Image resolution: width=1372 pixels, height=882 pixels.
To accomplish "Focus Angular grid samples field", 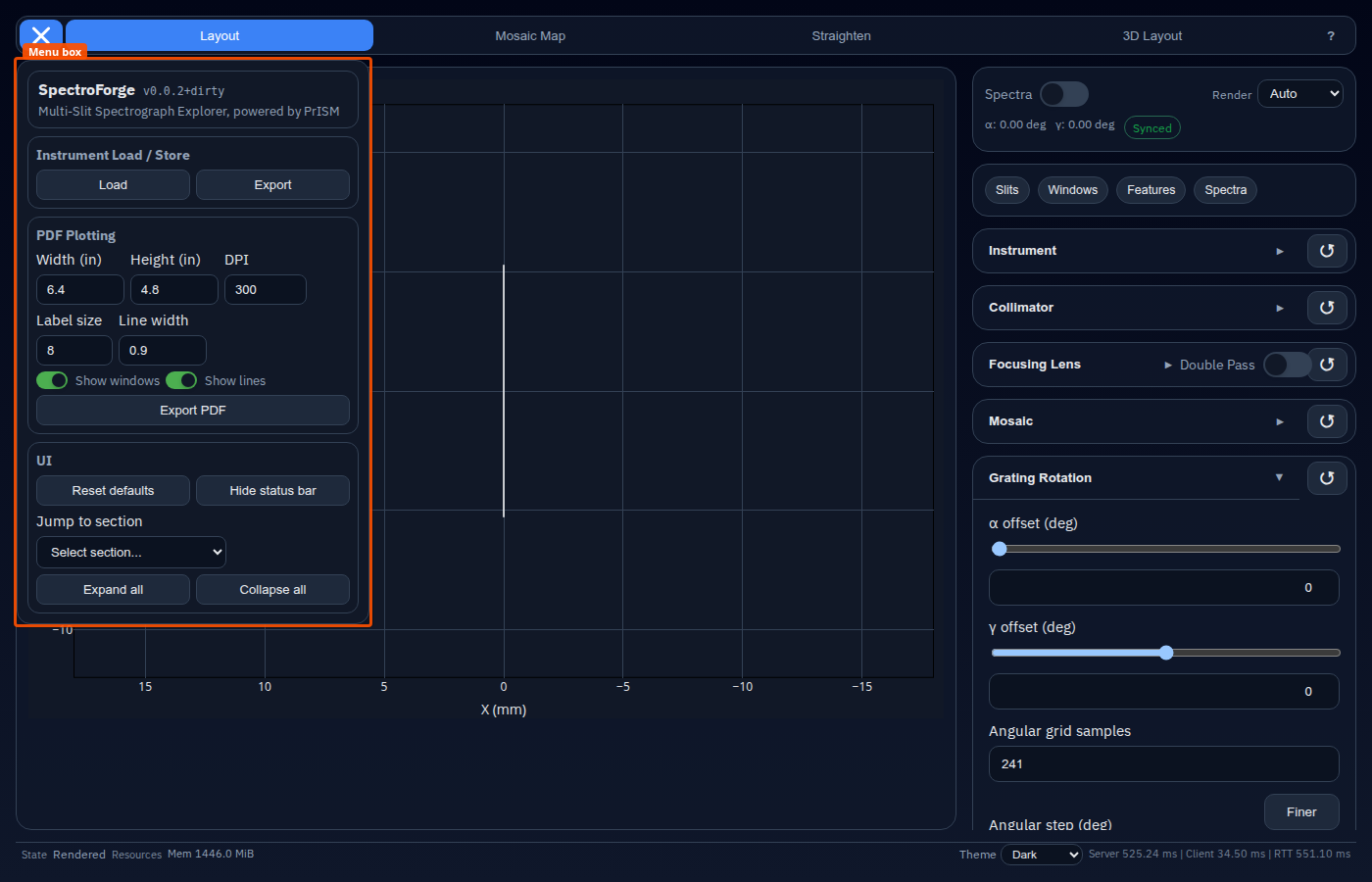I will pyautogui.click(x=1164, y=764).
